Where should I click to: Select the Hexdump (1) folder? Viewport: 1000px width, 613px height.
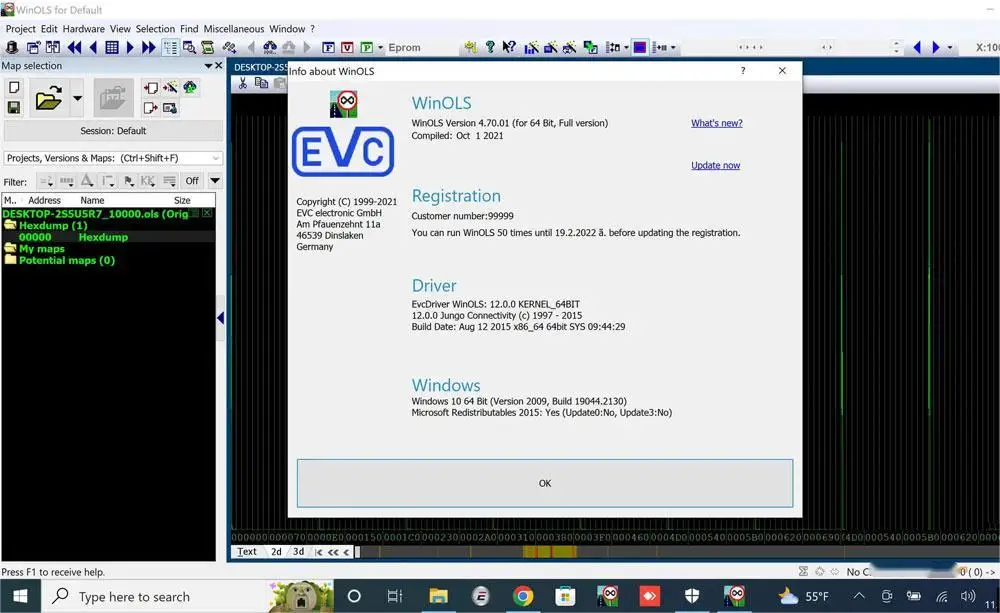[52, 226]
